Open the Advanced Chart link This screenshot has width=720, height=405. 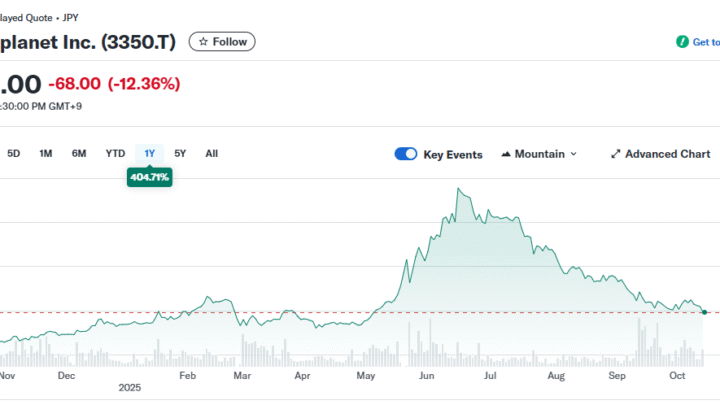point(660,154)
